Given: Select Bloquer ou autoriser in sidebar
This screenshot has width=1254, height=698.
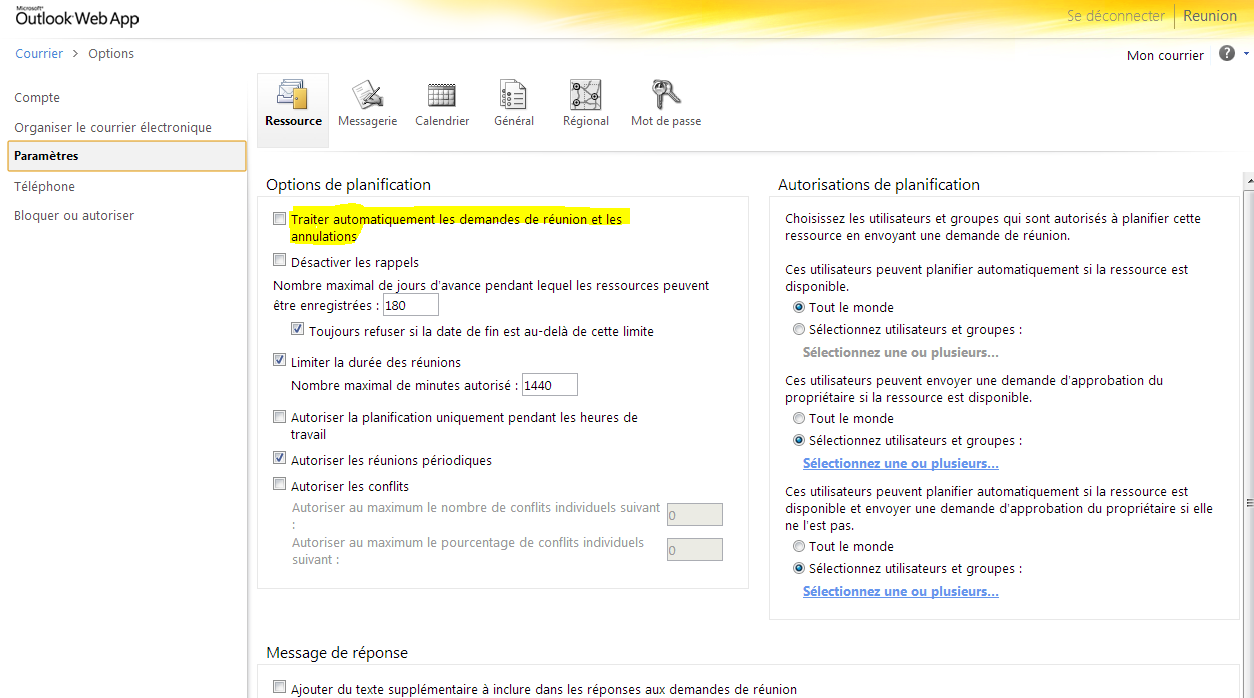Looking at the screenshot, I should [x=74, y=216].
